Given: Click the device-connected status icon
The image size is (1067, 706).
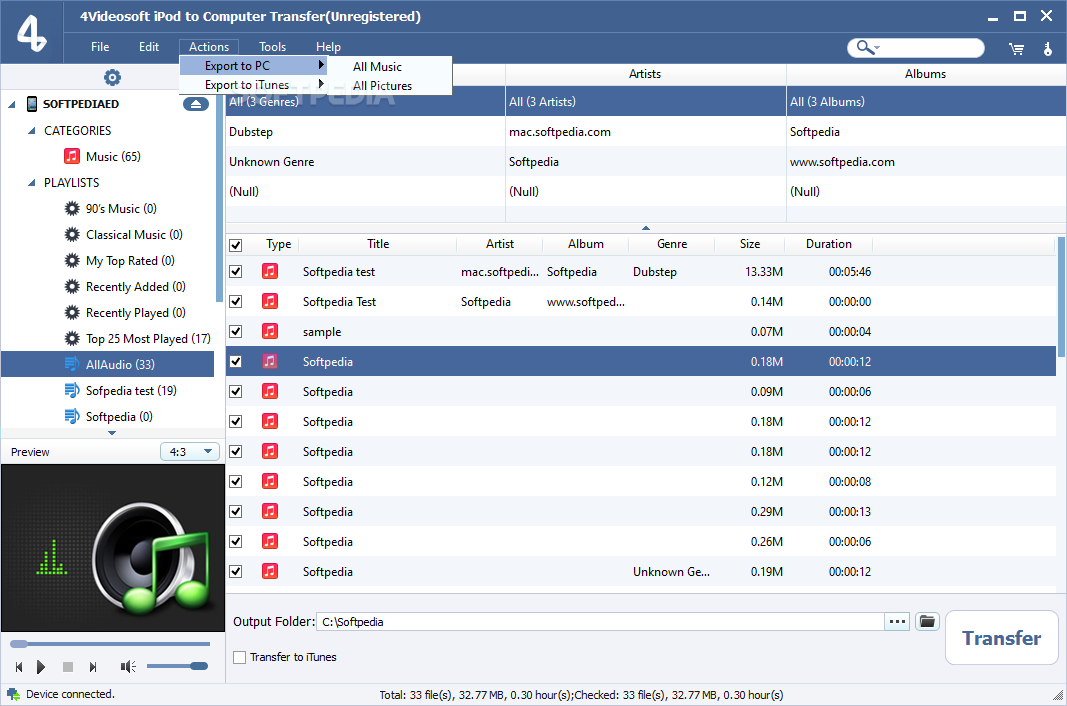Looking at the screenshot, I should click(x=14, y=694).
